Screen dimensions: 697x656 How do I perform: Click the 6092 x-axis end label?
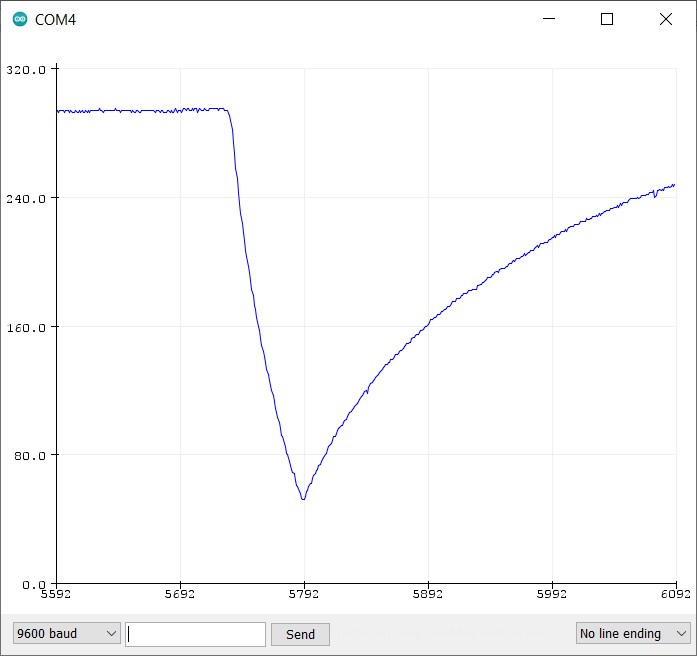pos(675,595)
